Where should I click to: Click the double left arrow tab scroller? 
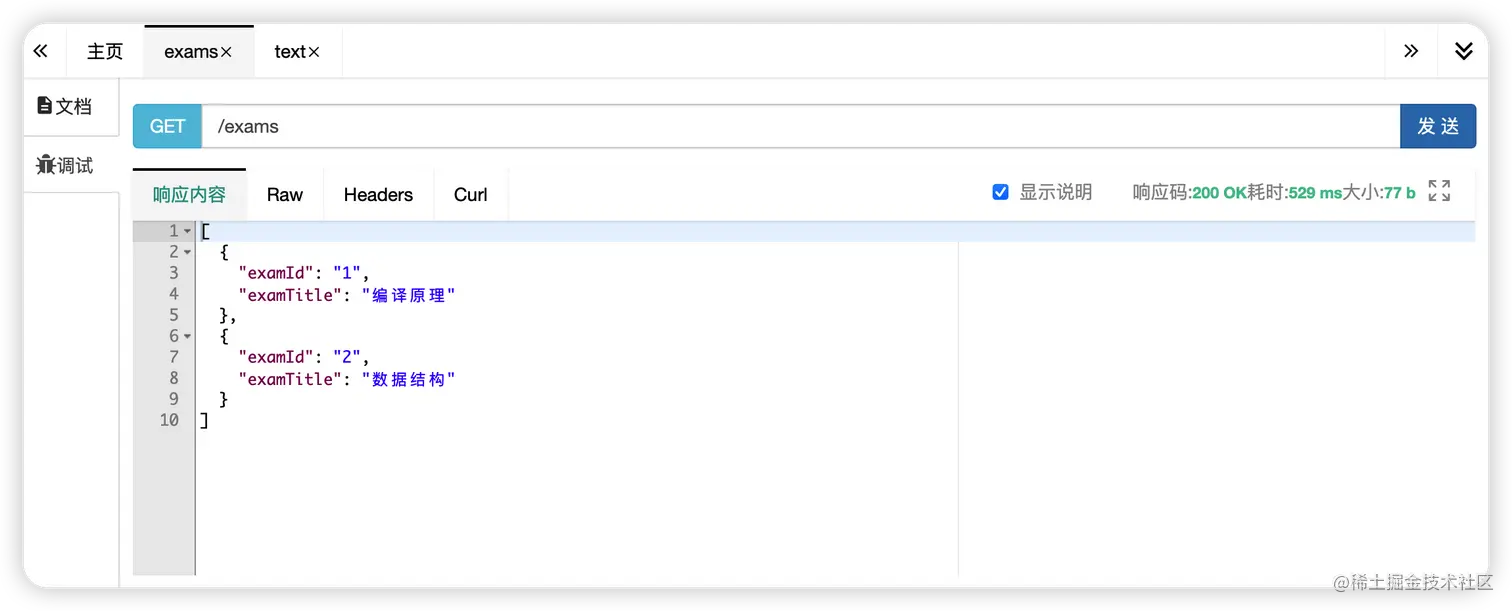[41, 51]
